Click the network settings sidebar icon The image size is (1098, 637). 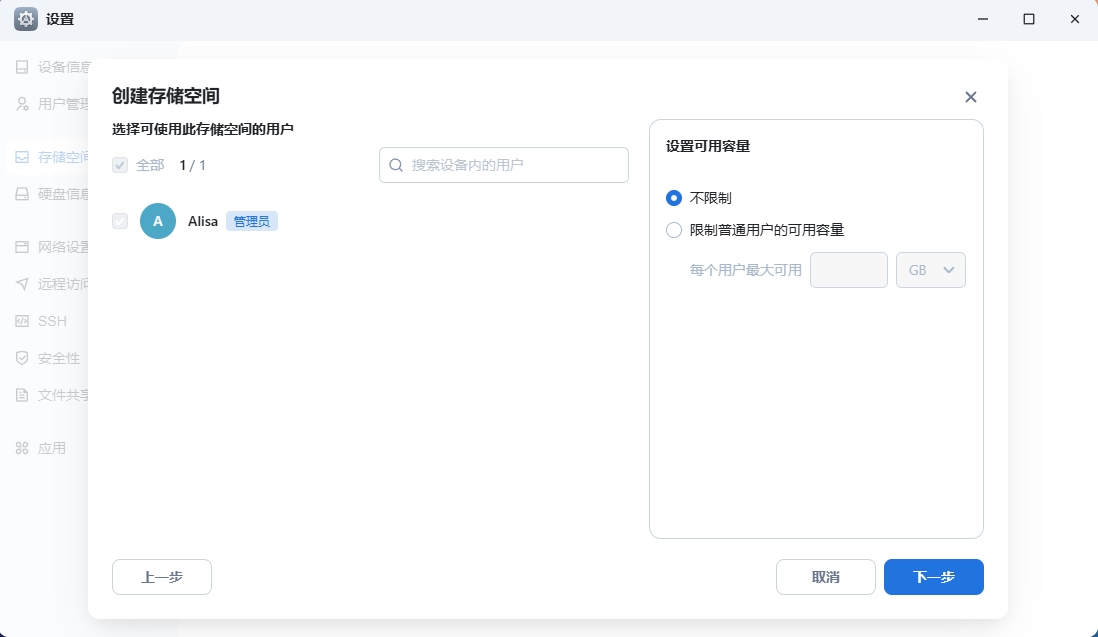22,247
